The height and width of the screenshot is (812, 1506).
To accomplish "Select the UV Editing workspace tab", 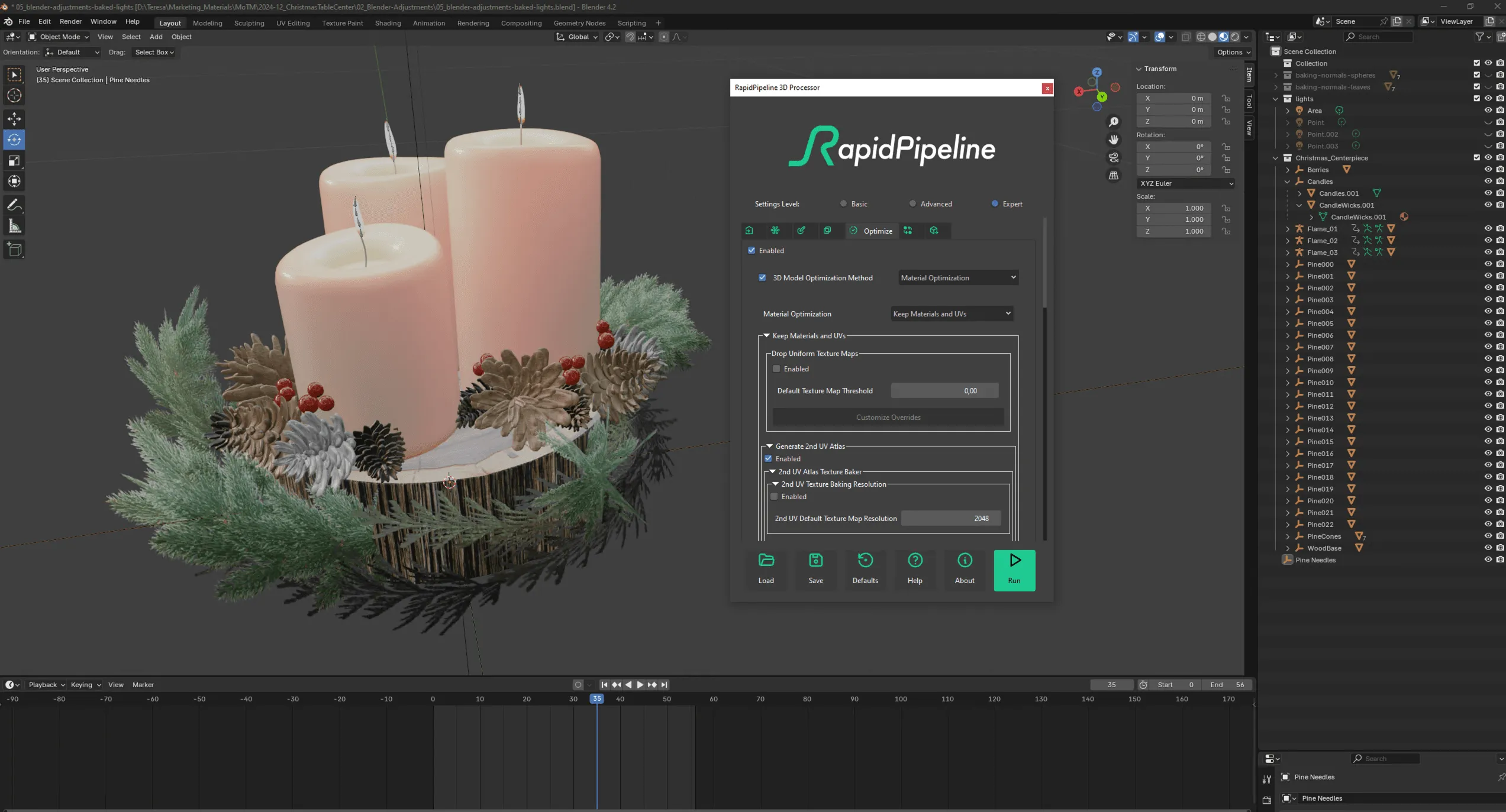I will click(292, 22).
